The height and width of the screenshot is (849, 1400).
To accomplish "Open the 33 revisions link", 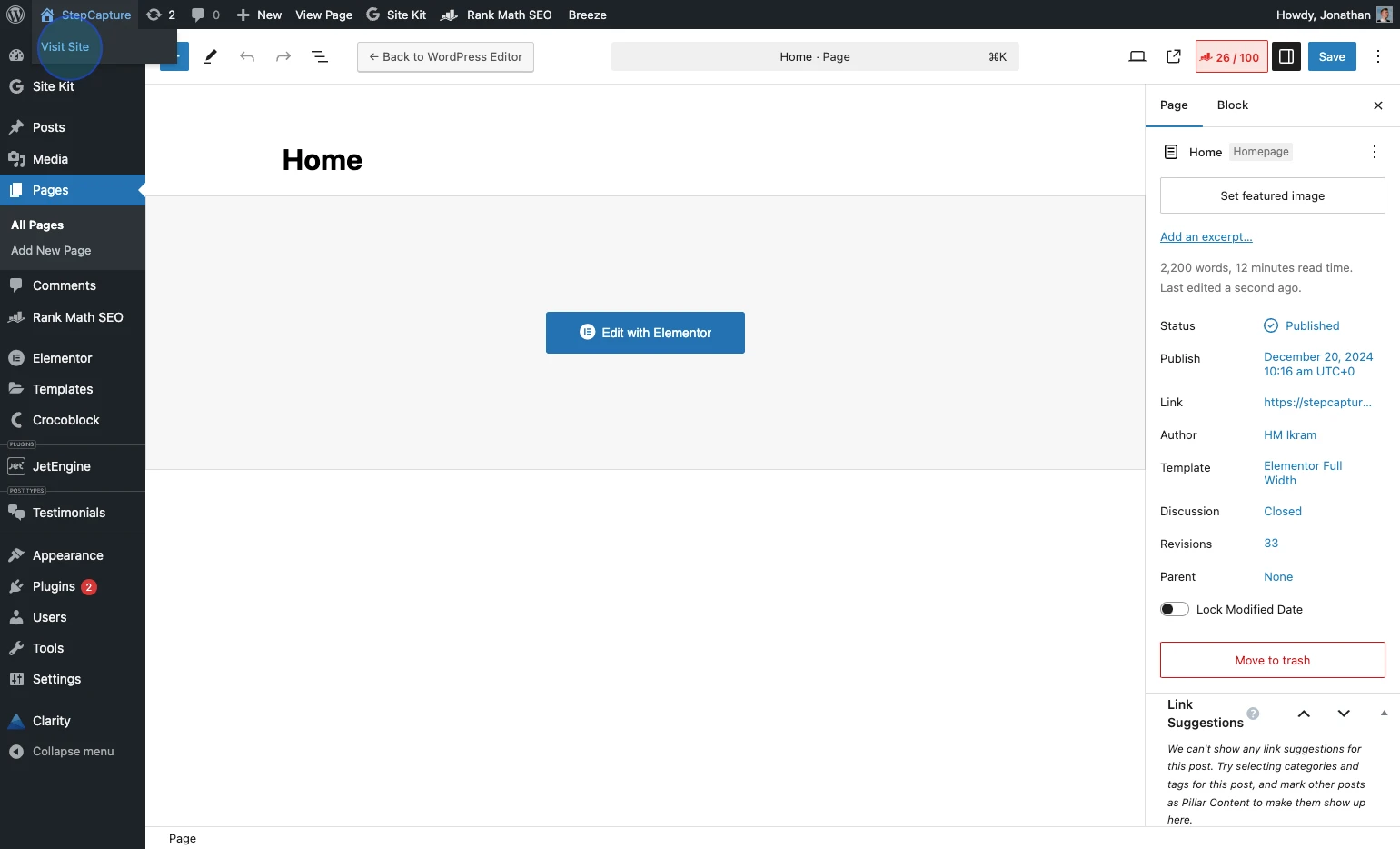I will click(x=1271, y=544).
